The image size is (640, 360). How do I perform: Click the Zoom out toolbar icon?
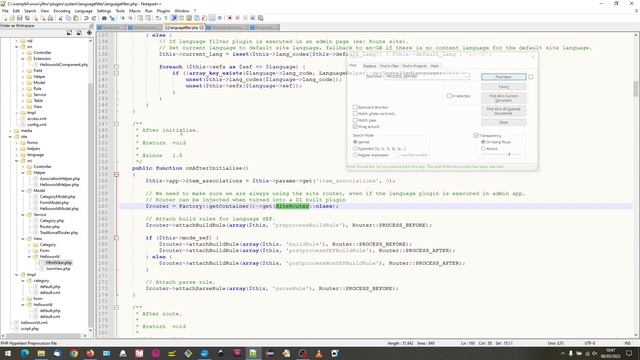[x=130, y=18]
